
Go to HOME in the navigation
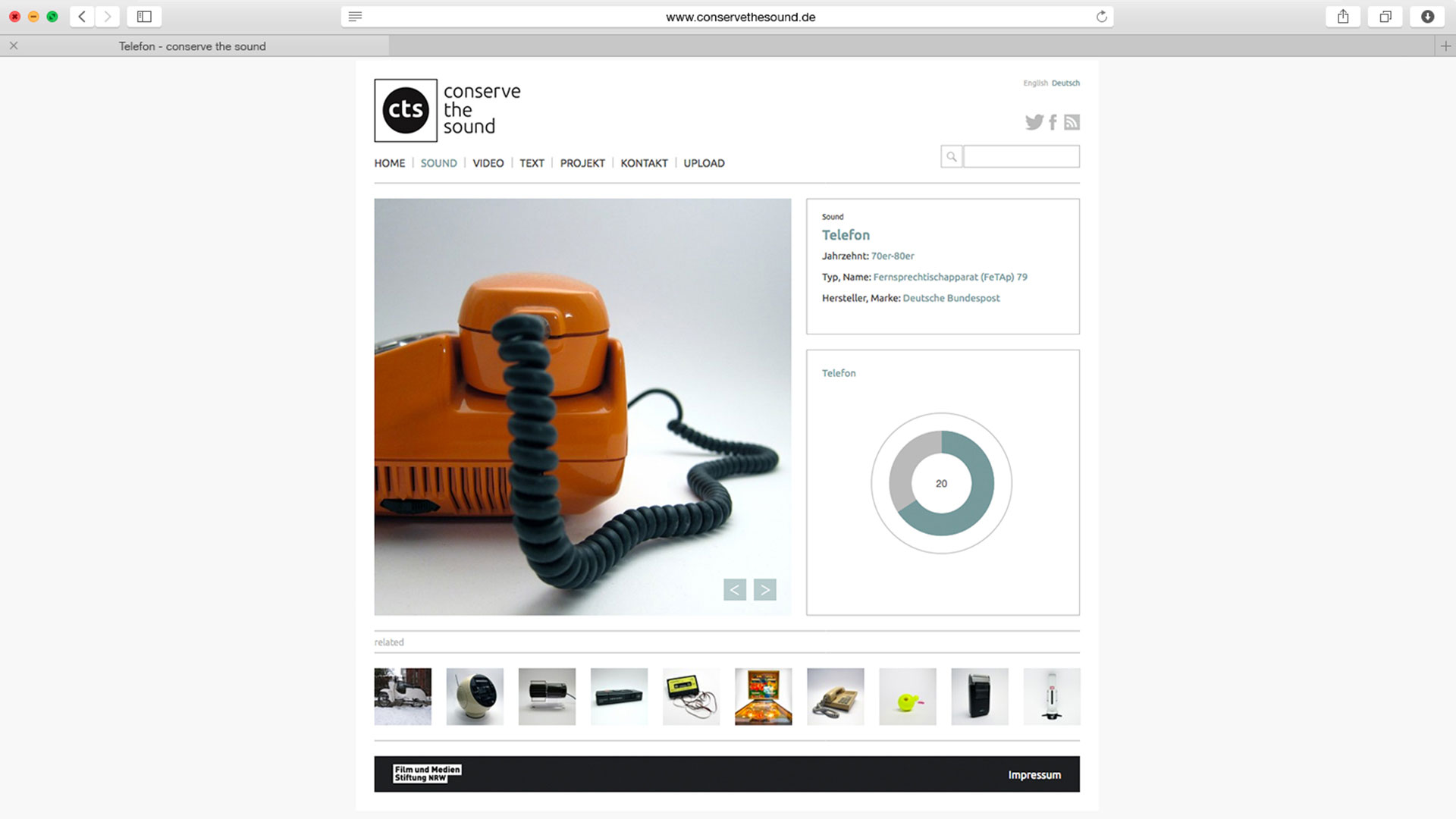(390, 163)
